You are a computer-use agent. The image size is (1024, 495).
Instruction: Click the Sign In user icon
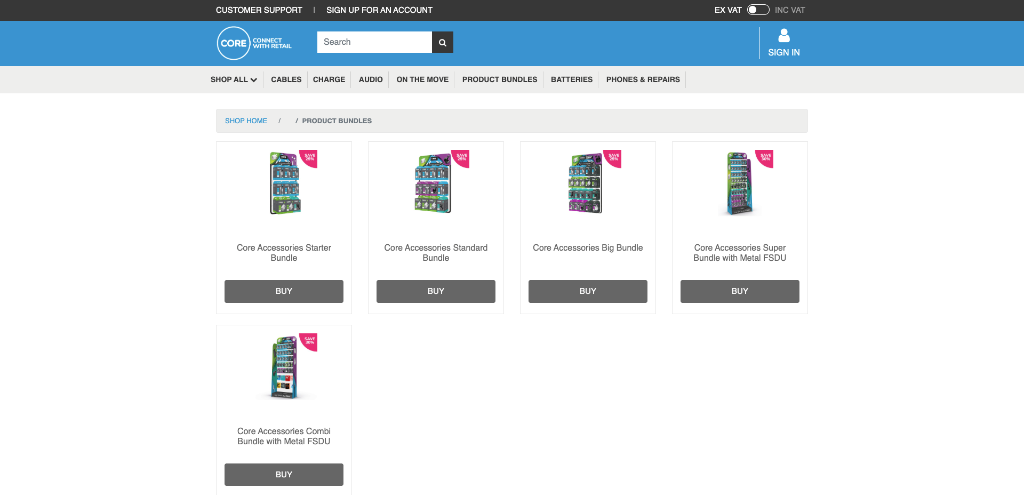tap(784, 35)
